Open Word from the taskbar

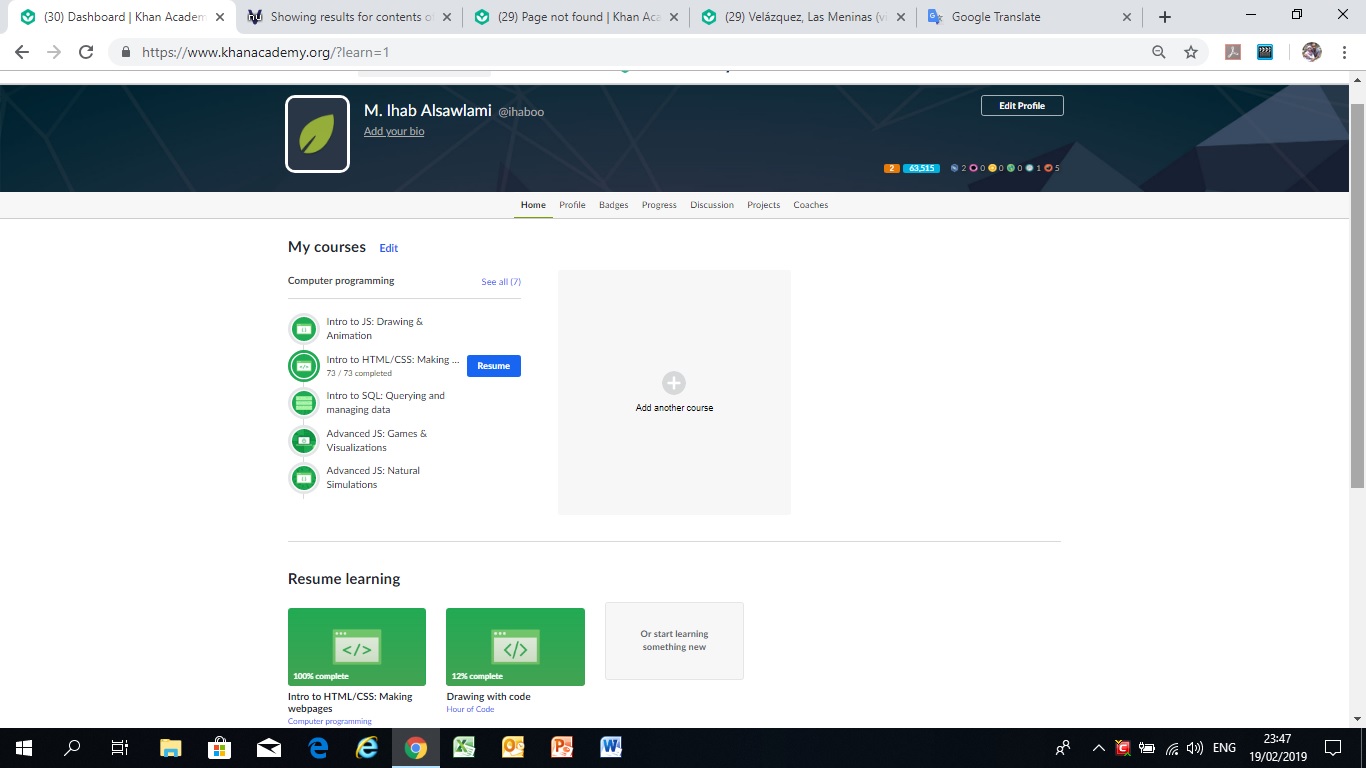pos(611,748)
